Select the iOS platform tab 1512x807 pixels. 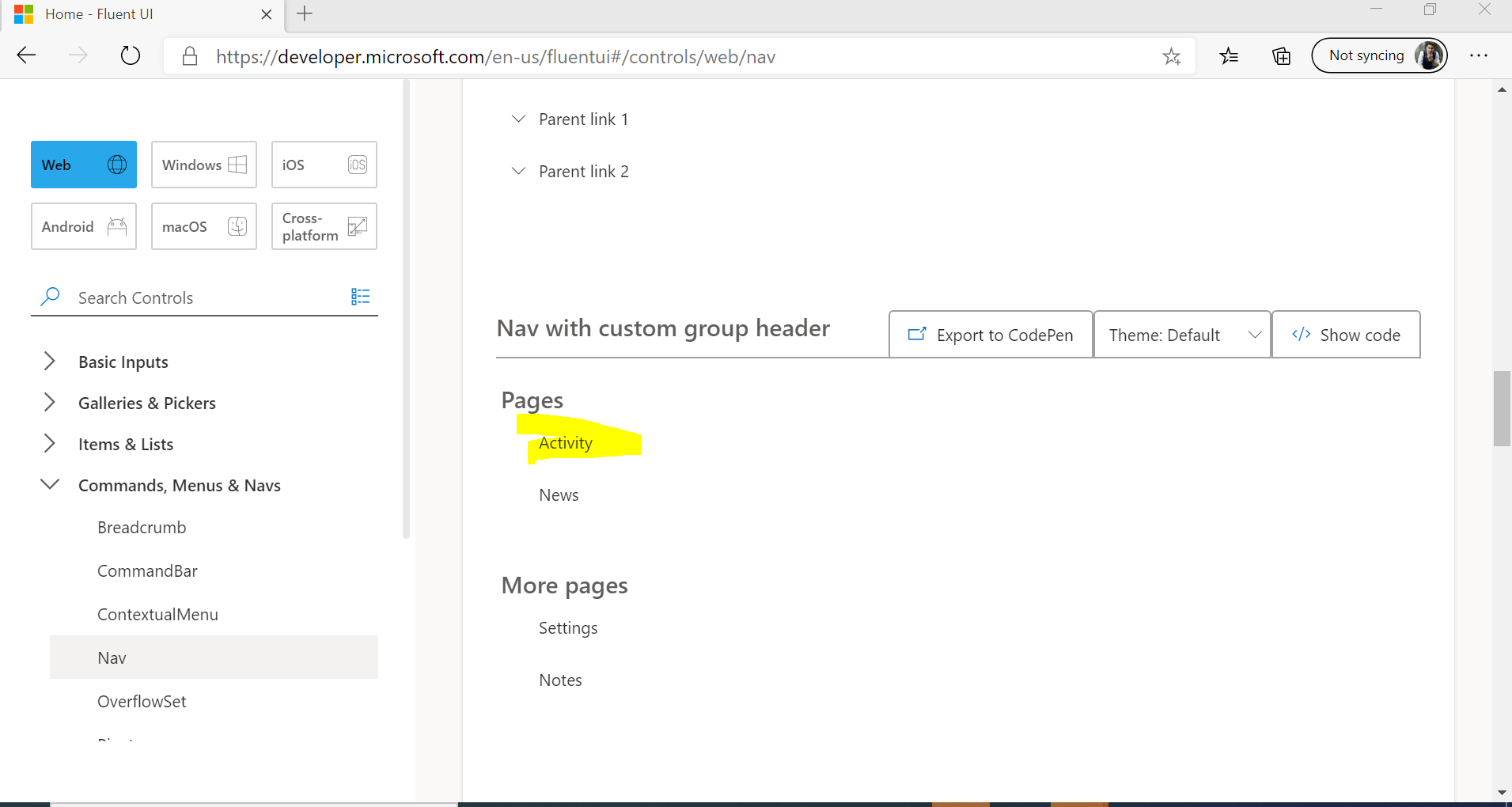pos(324,165)
